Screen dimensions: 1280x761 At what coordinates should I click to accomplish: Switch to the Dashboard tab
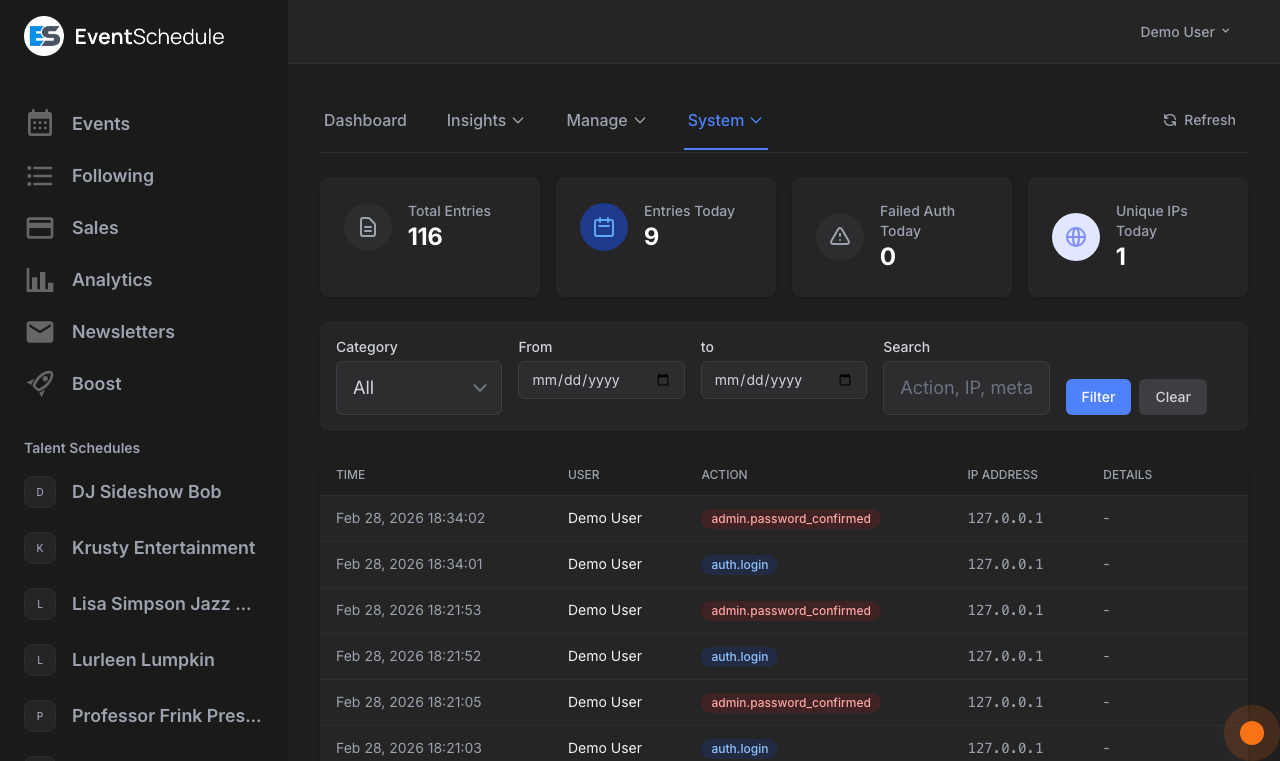365,120
